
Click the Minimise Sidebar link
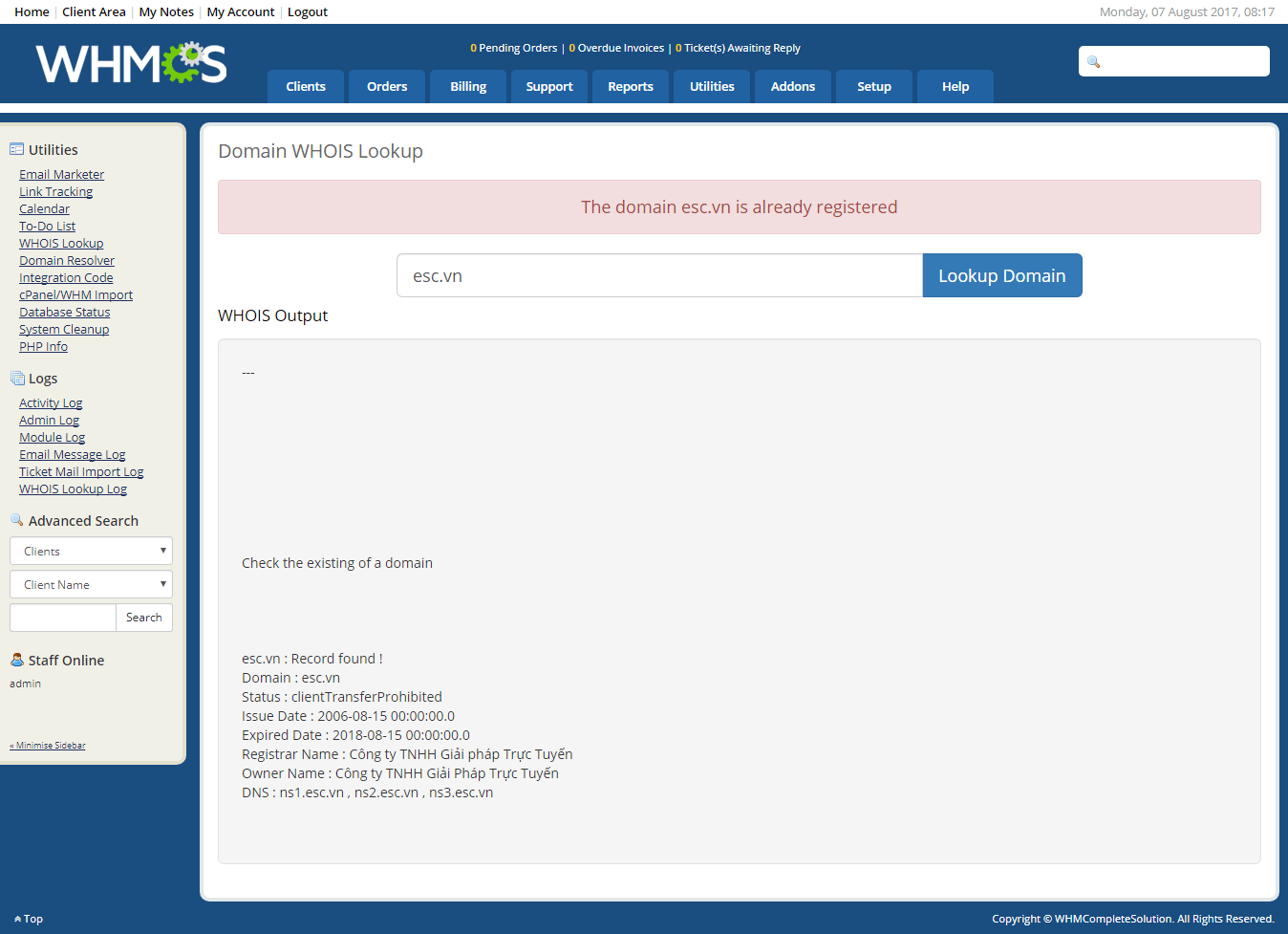(48, 746)
